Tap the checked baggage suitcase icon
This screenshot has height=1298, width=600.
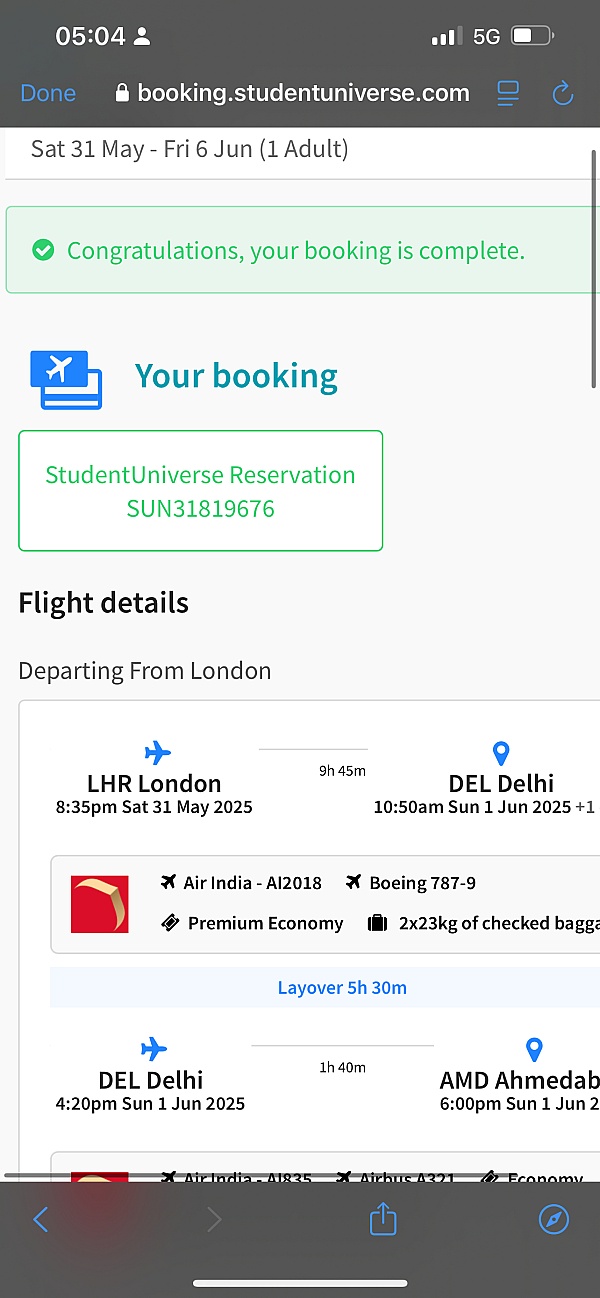[x=376, y=923]
